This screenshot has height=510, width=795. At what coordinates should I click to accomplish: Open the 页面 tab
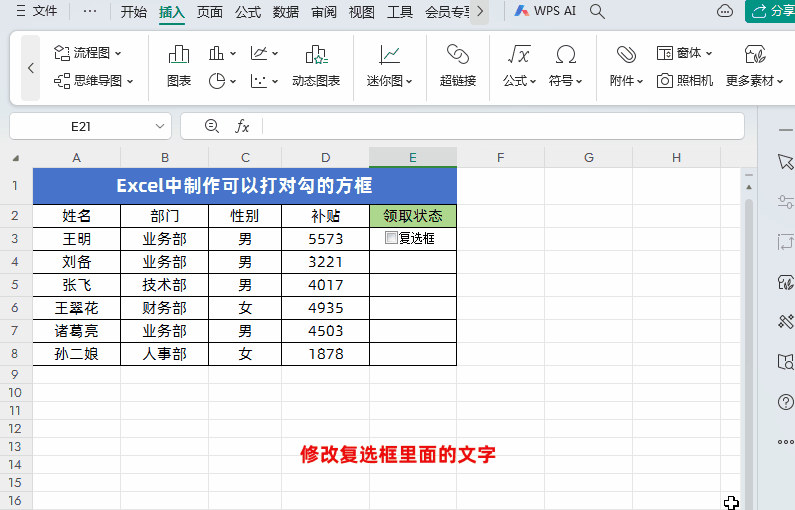click(x=209, y=11)
